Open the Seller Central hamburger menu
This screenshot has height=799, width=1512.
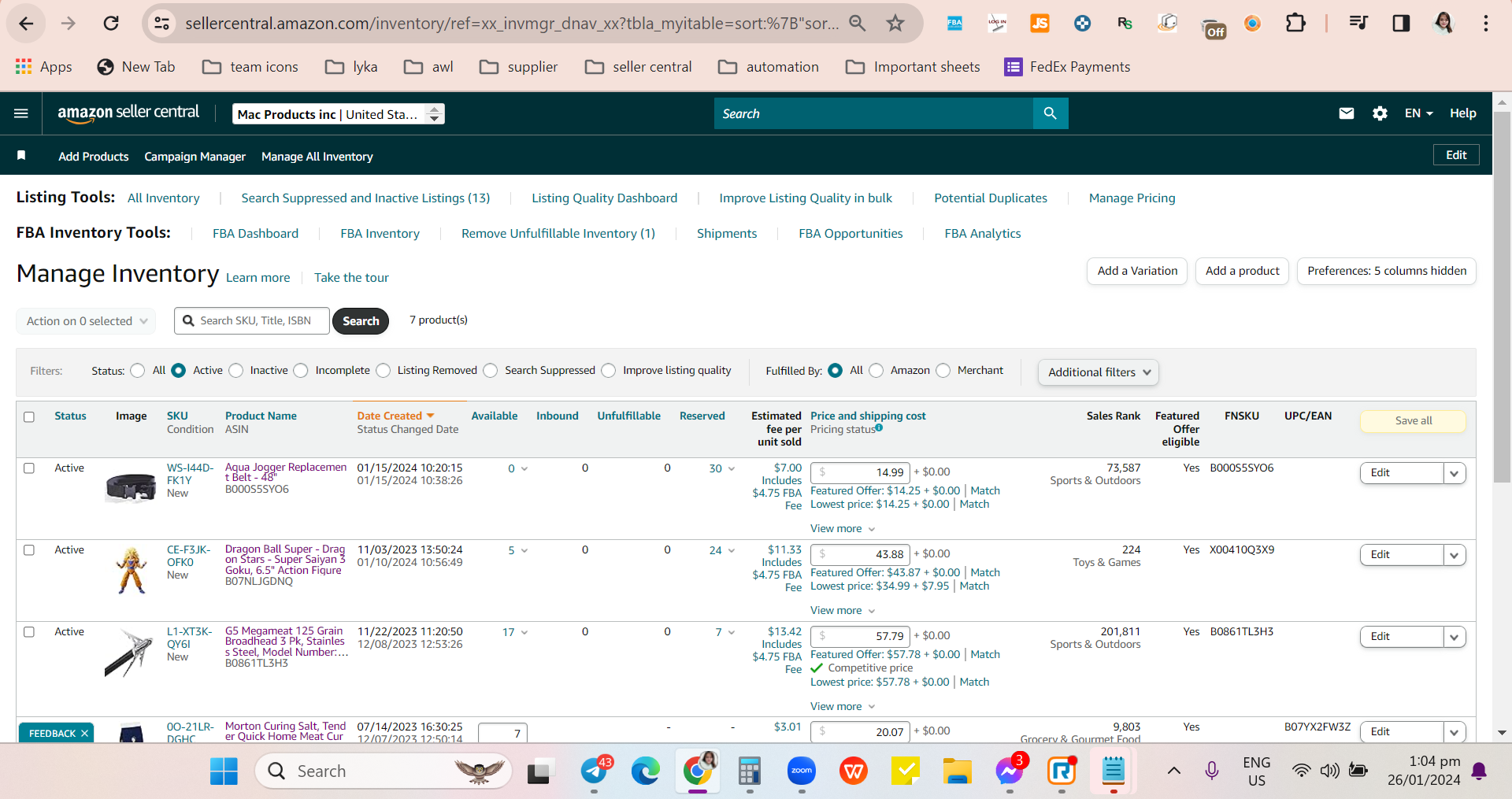point(21,113)
